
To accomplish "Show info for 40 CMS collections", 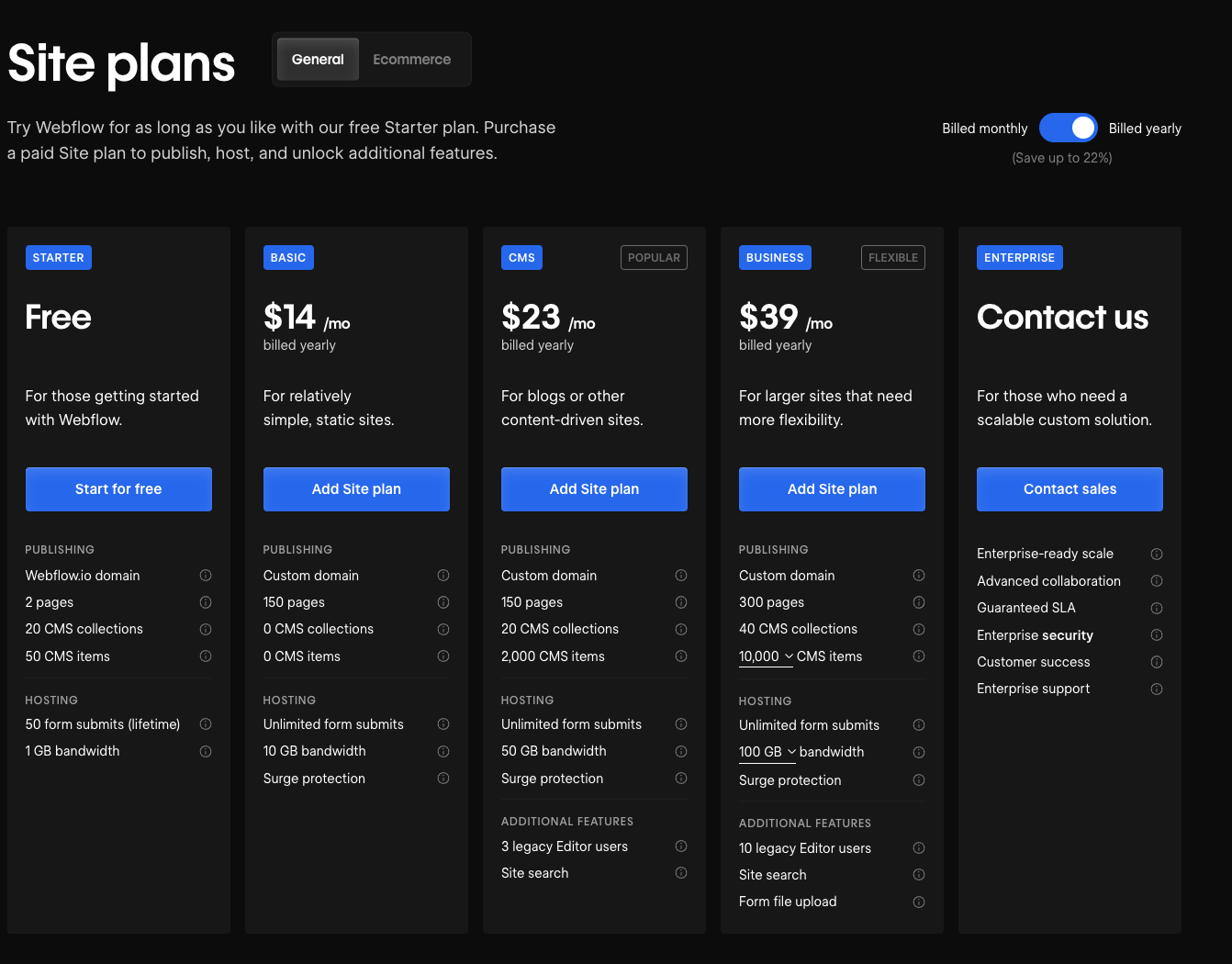I will 919,629.
